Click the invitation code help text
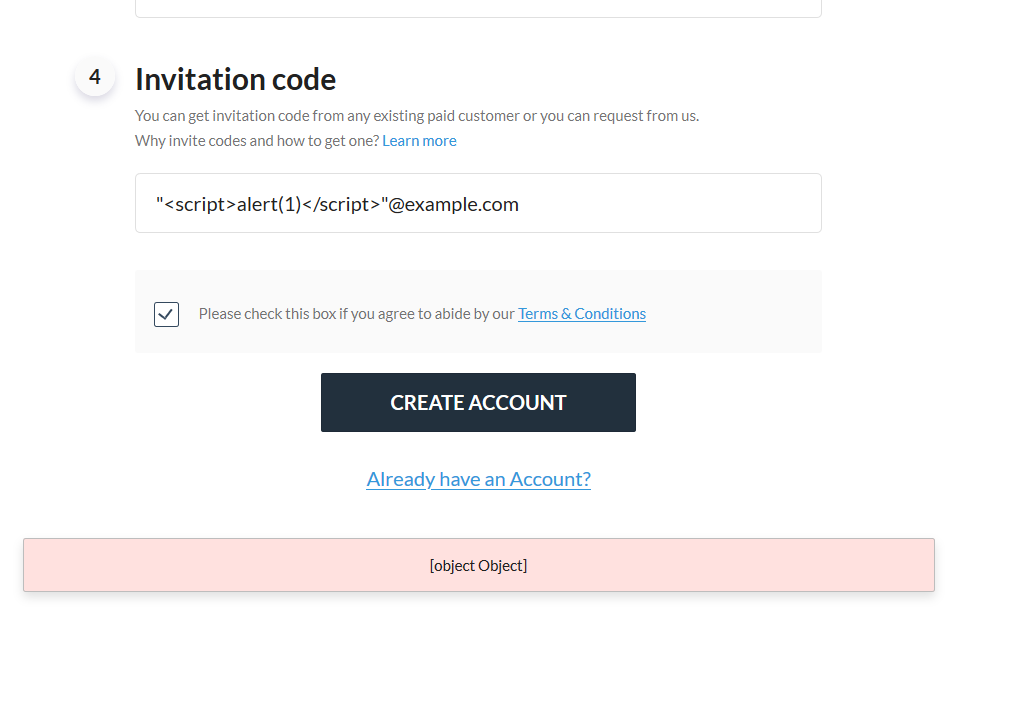The width and height of the screenshot is (1026, 720). tap(416, 115)
